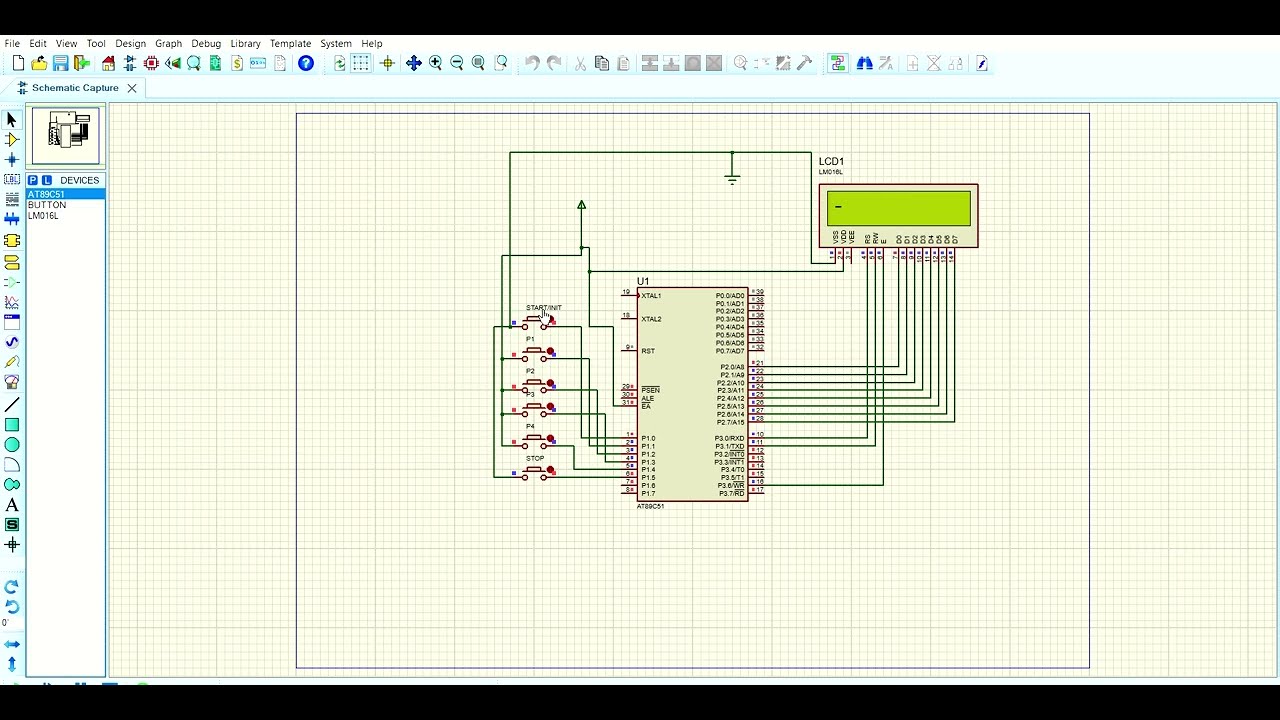Click the overview schematic thumbnail
Image resolution: width=1280 pixels, height=720 pixels.
[66, 135]
